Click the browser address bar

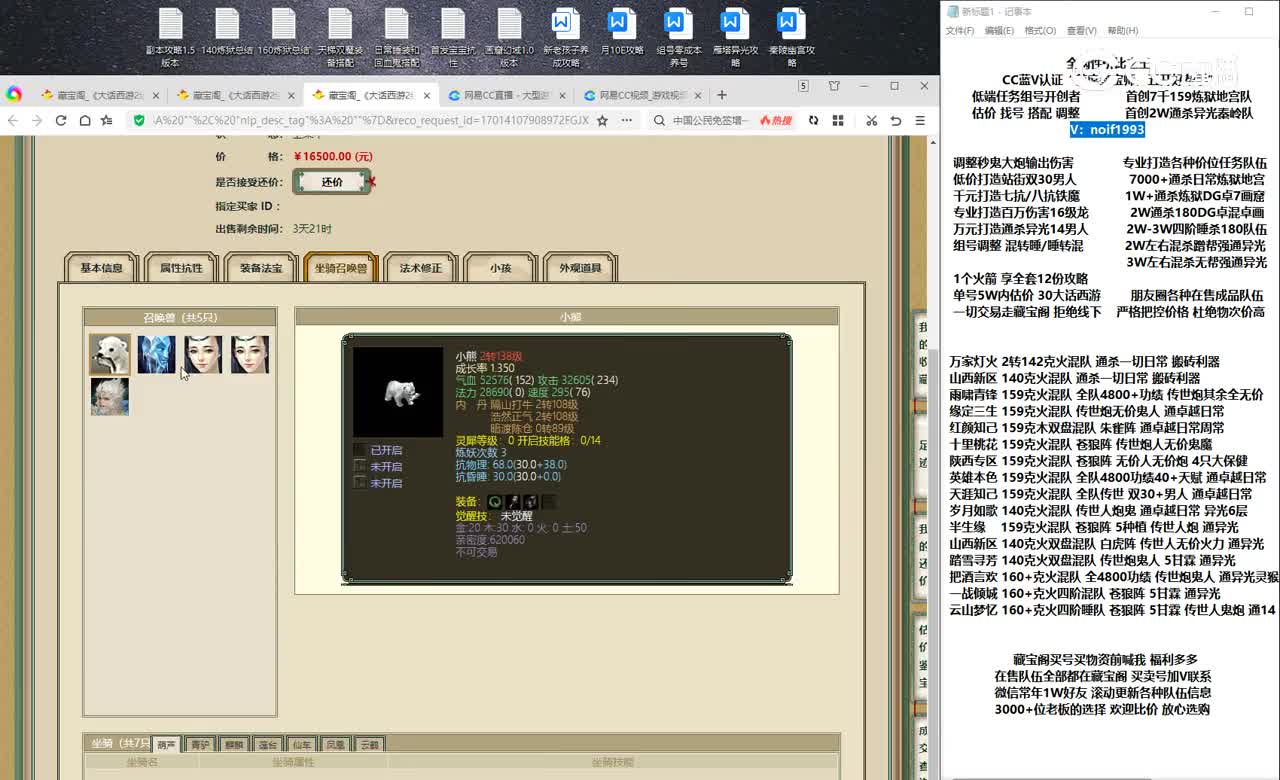point(370,120)
